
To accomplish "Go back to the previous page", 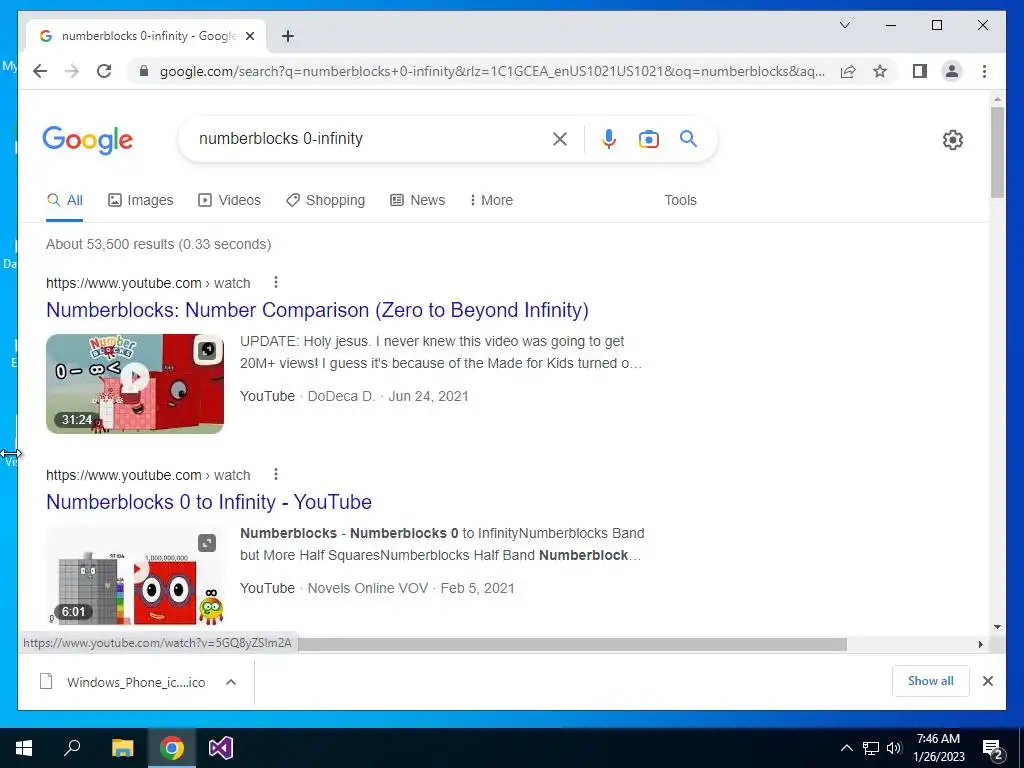I will tap(40, 71).
